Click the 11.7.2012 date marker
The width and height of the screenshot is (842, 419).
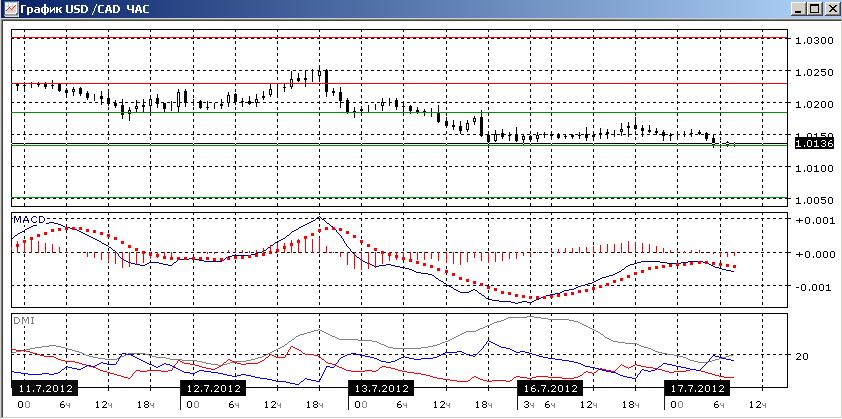click(45, 388)
